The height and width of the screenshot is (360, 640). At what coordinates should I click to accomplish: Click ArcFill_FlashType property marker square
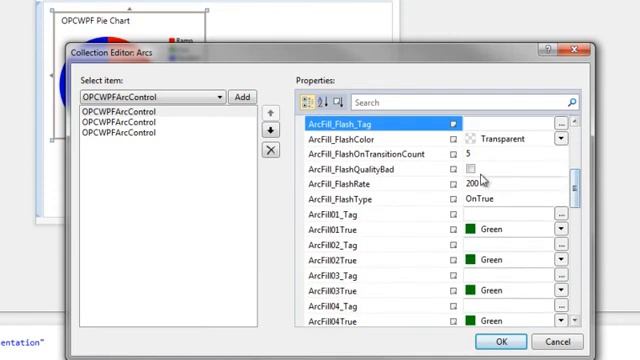pyautogui.click(x=453, y=199)
